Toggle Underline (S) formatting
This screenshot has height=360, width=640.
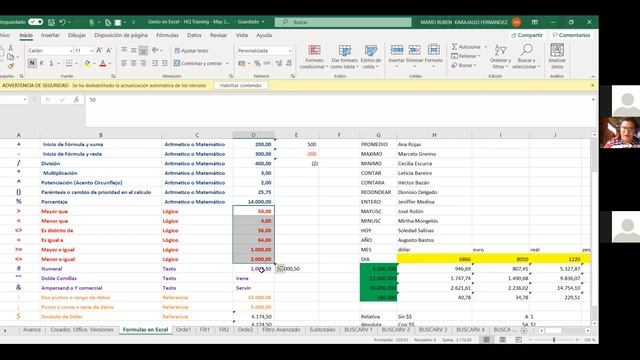click(51, 63)
